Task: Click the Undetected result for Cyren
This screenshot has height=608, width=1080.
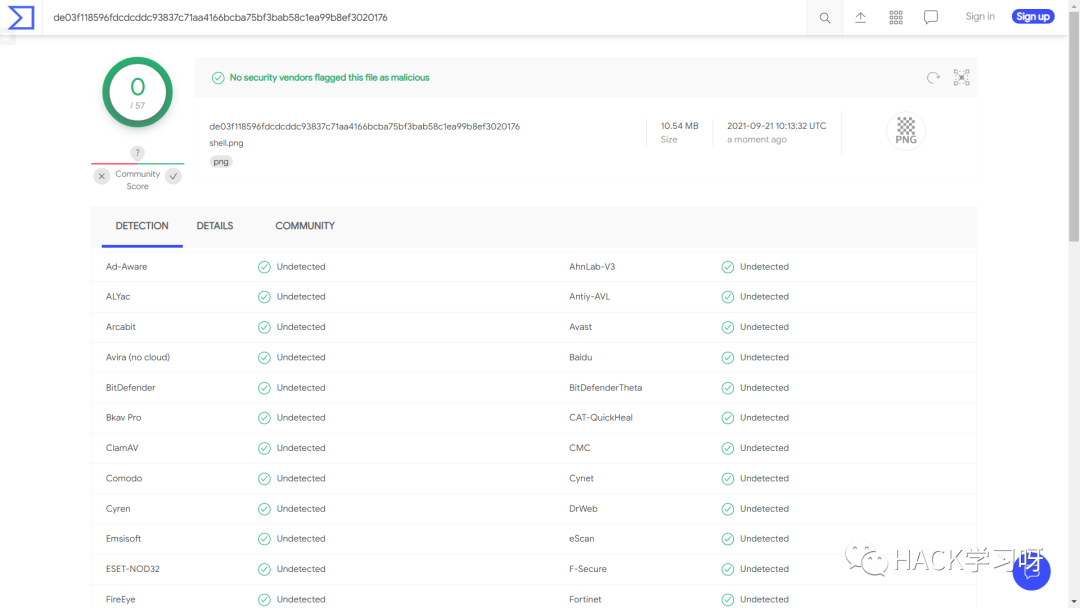Action: pos(301,509)
